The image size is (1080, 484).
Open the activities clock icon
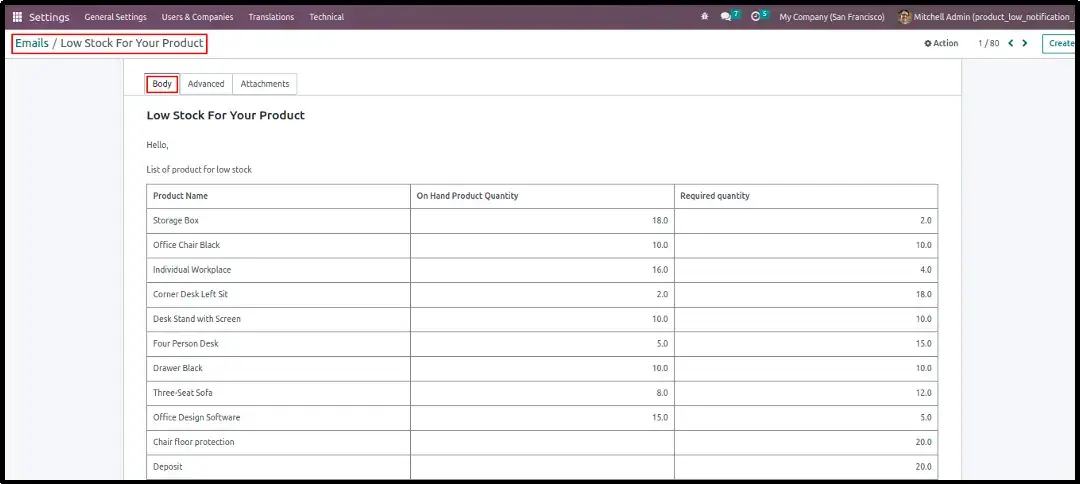pyautogui.click(x=756, y=17)
